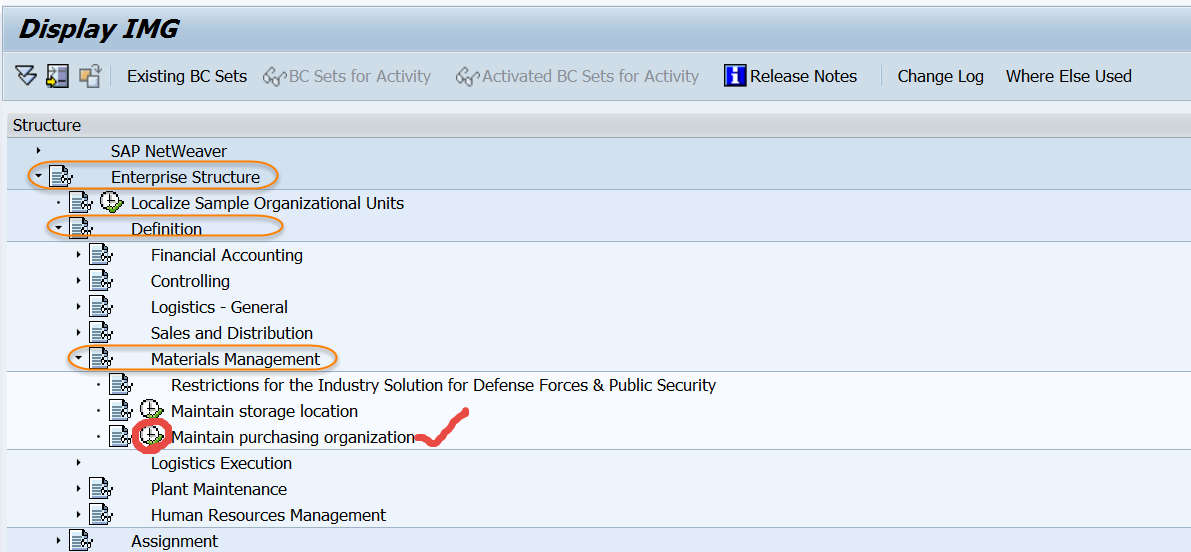Click the document icon beside Plant Maintenance
The height and width of the screenshot is (552, 1191).
[101, 489]
